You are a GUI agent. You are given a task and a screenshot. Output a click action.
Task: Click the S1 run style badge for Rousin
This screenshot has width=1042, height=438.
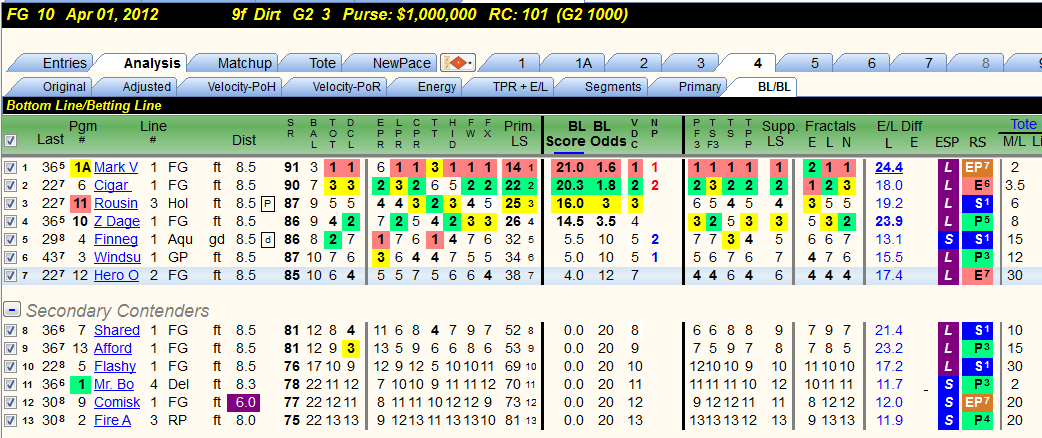click(x=977, y=203)
